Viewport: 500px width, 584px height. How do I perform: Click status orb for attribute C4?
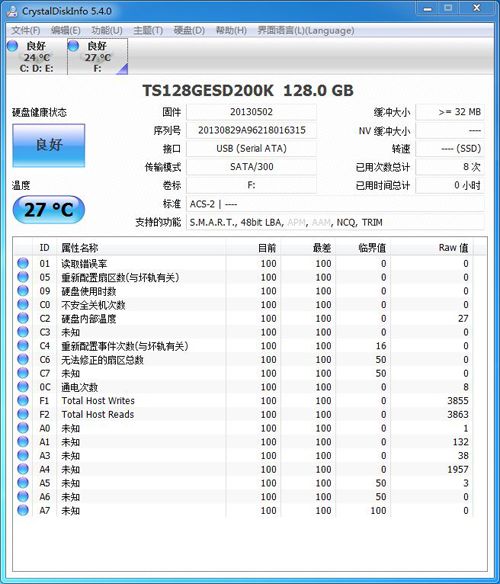(23, 346)
